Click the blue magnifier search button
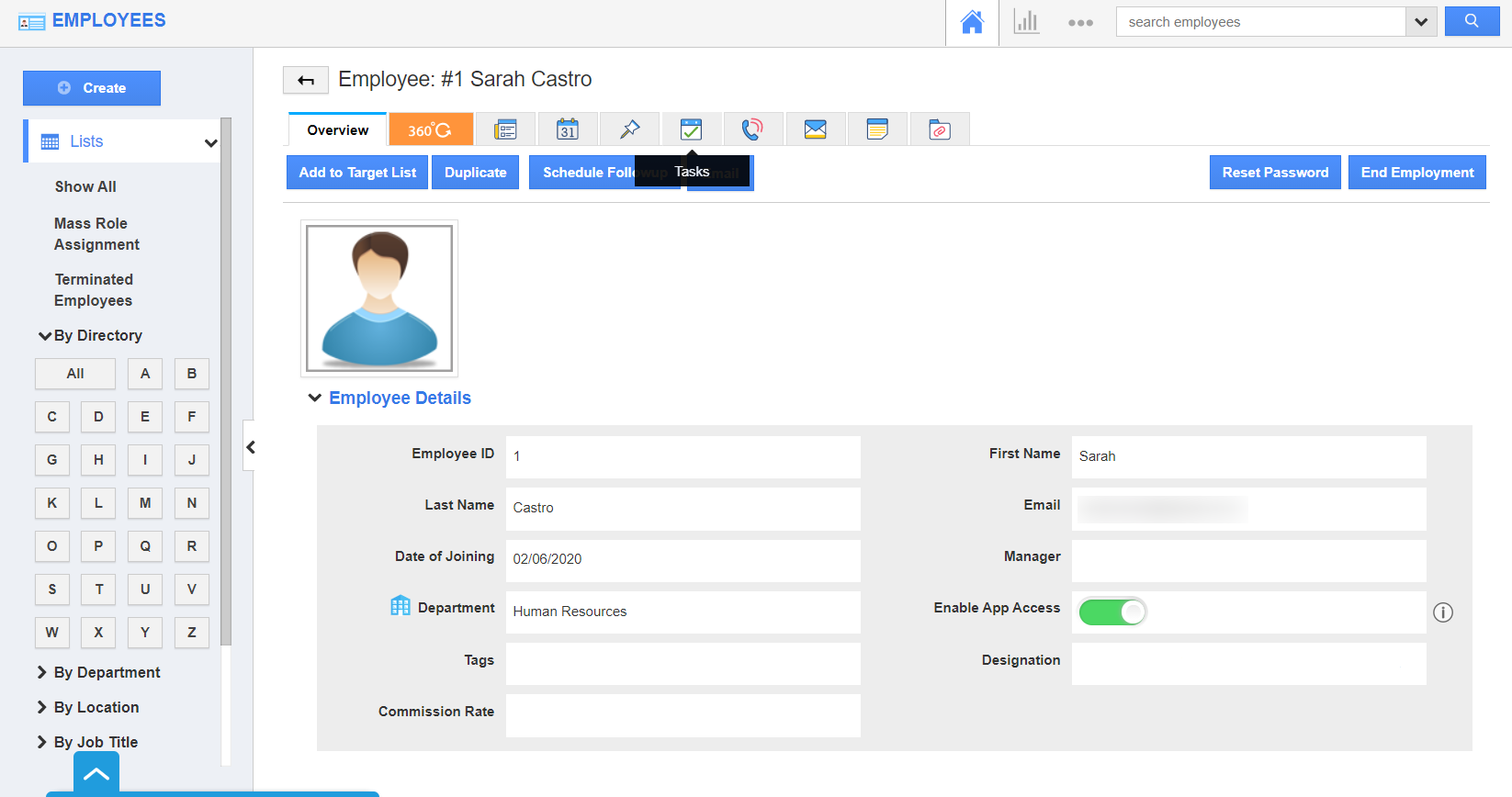This screenshot has height=797, width=1512. (x=1472, y=21)
